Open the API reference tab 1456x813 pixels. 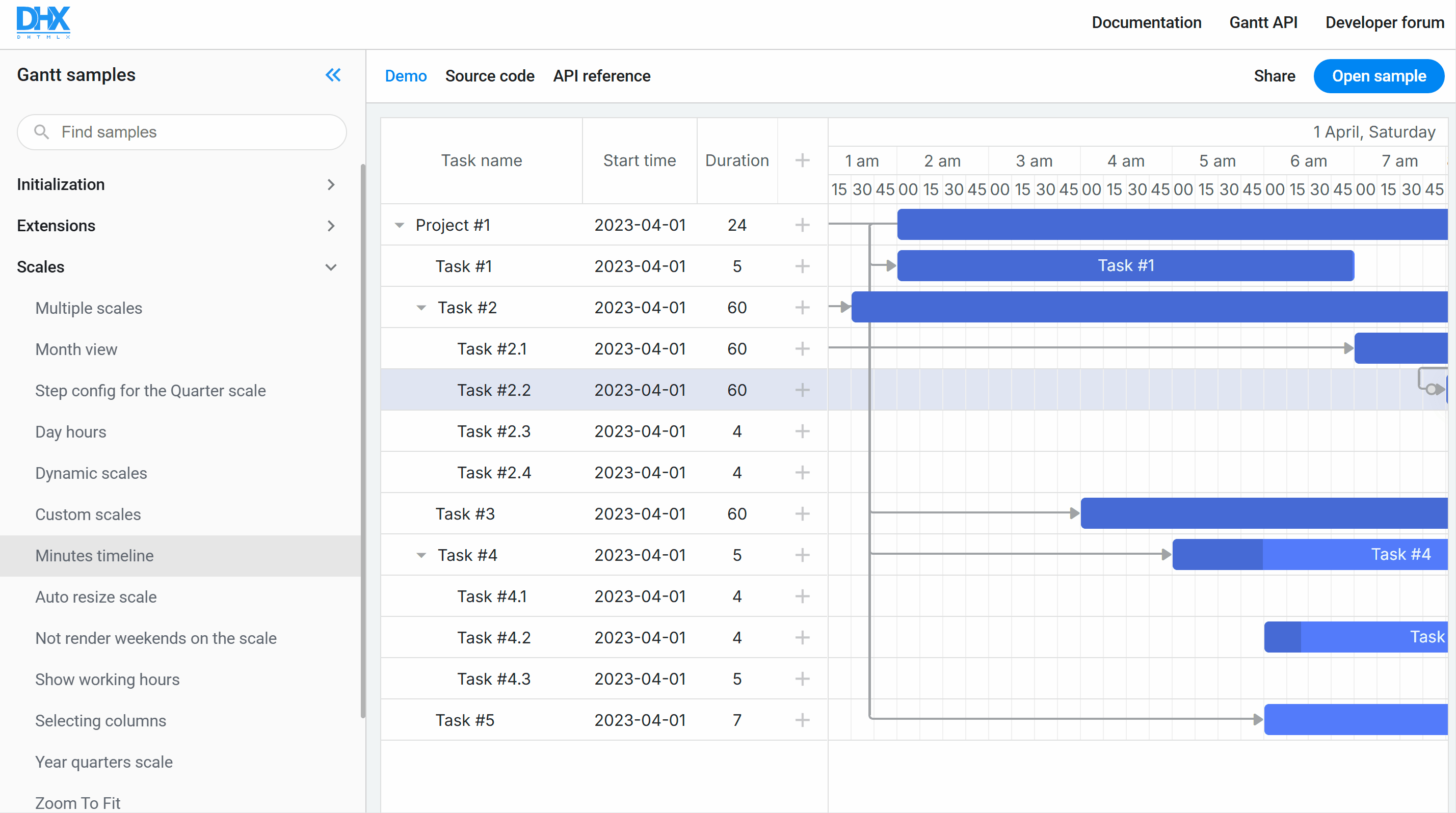(601, 76)
